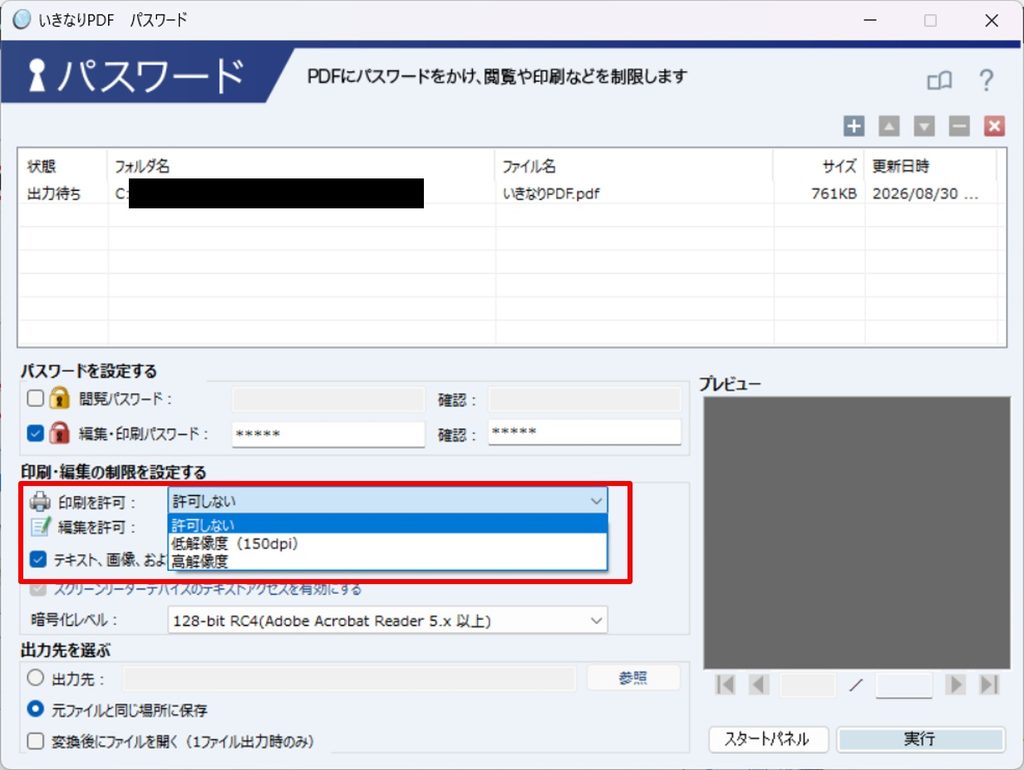Choose 低解像度（150dpi）print option
Viewport: 1024px width, 770px height.
387,543
